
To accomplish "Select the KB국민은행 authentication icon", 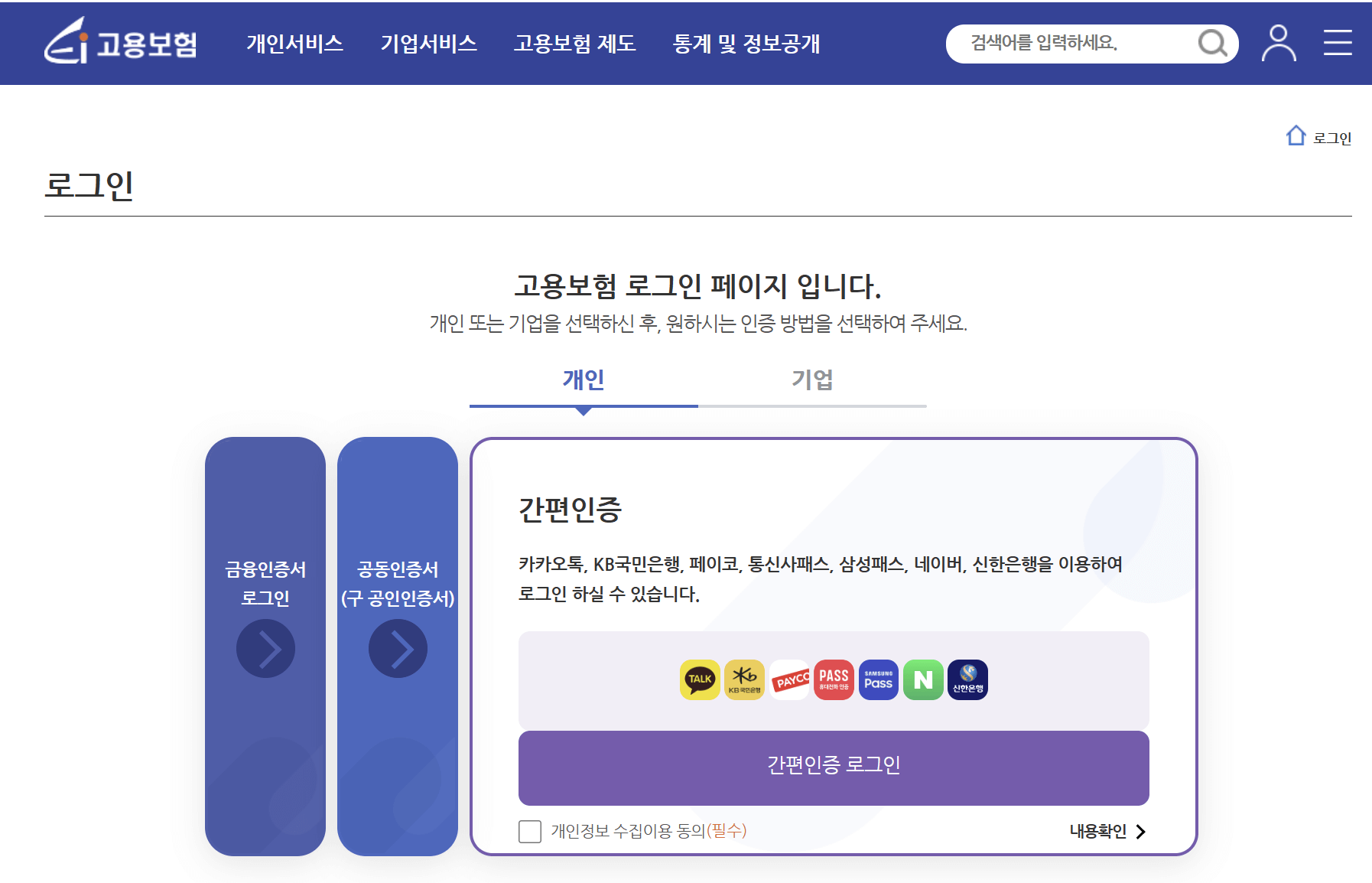I will pyautogui.click(x=745, y=679).
